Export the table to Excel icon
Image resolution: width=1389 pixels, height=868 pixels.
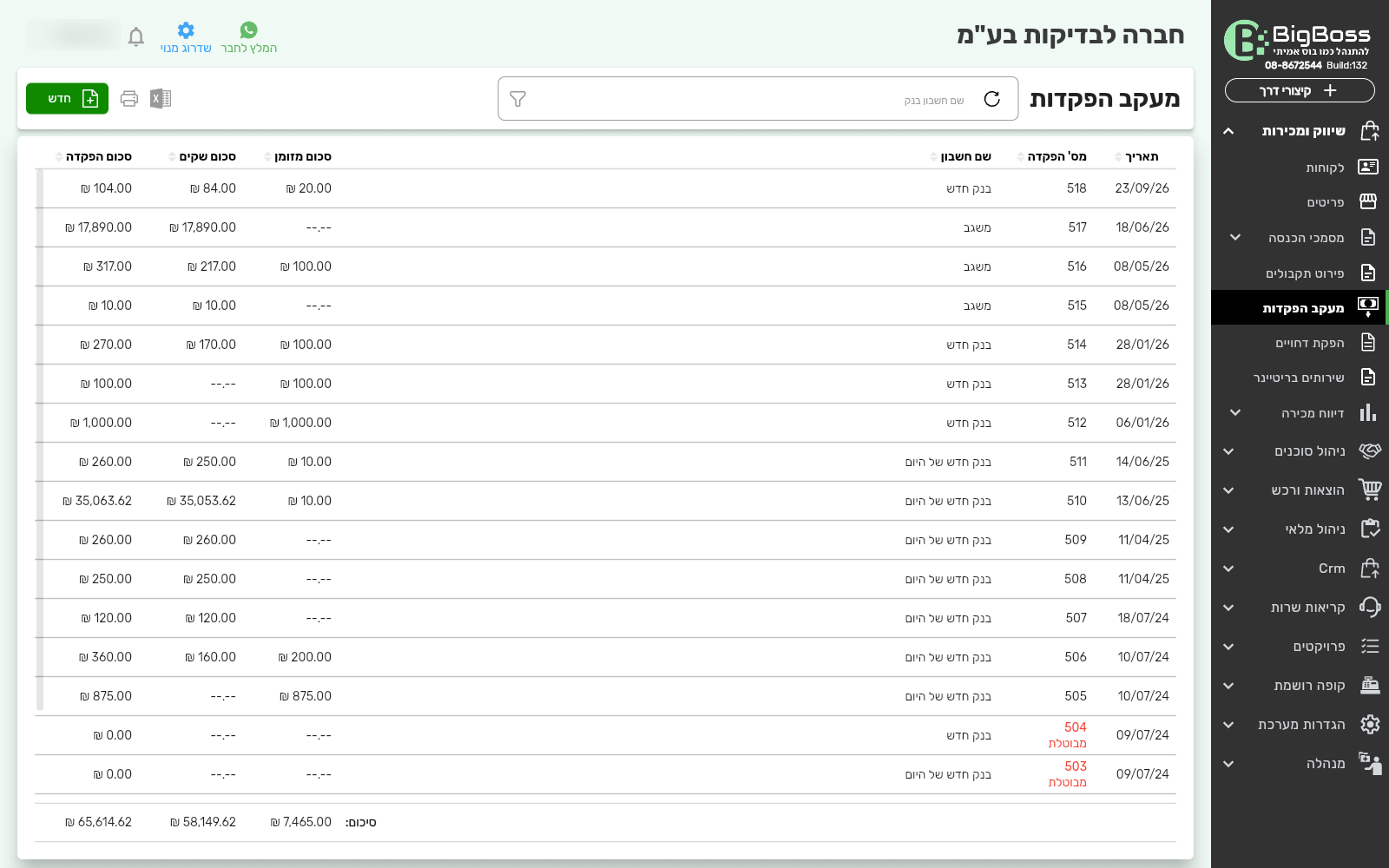click(x=161, y=98)
